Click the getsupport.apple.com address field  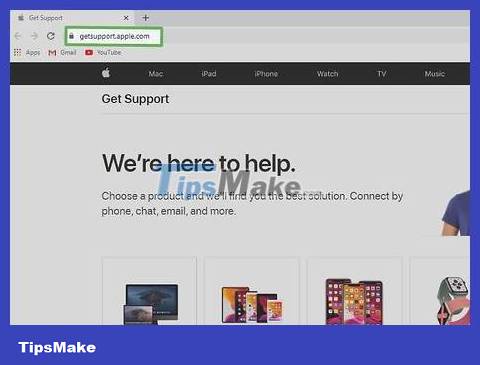coord(114,36)
